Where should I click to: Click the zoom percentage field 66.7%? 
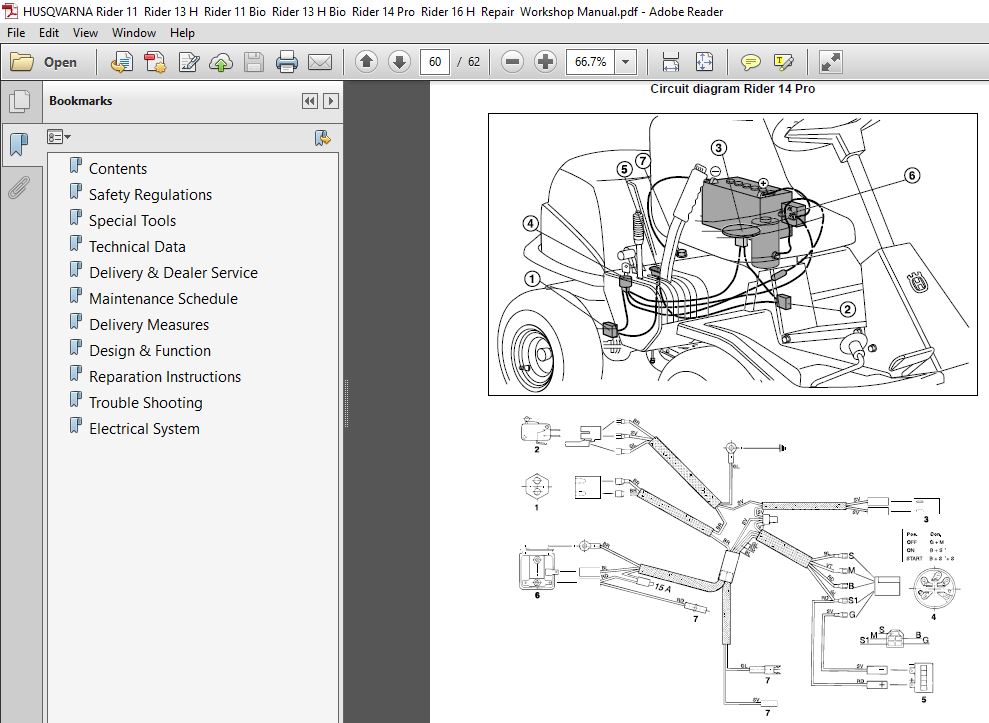(x=590, y=62)
